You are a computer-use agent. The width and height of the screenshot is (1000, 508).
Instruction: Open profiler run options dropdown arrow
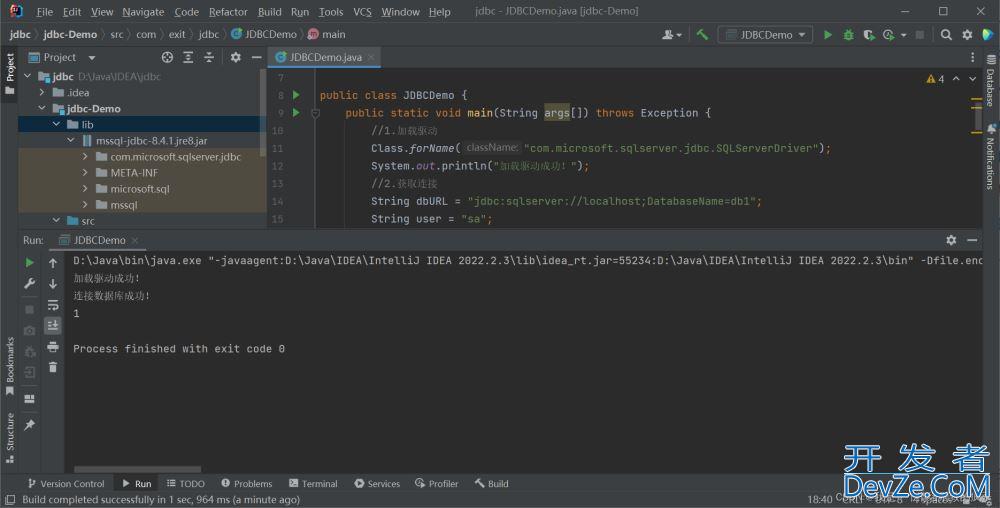904,35
